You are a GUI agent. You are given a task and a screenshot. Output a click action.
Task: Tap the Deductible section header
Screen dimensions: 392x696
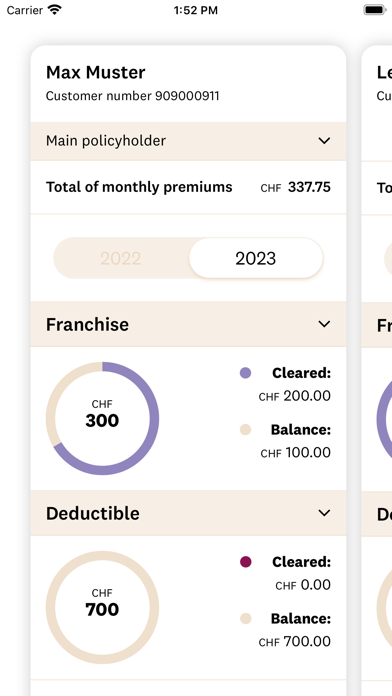click(x=188, y=513)
